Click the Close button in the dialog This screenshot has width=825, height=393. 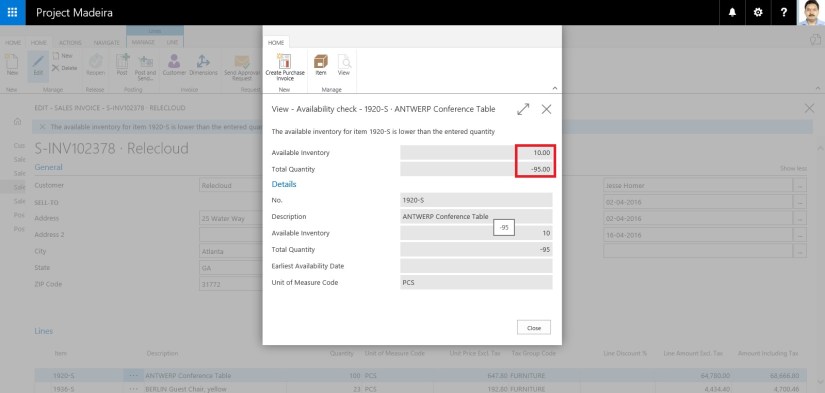pos(534,327)
